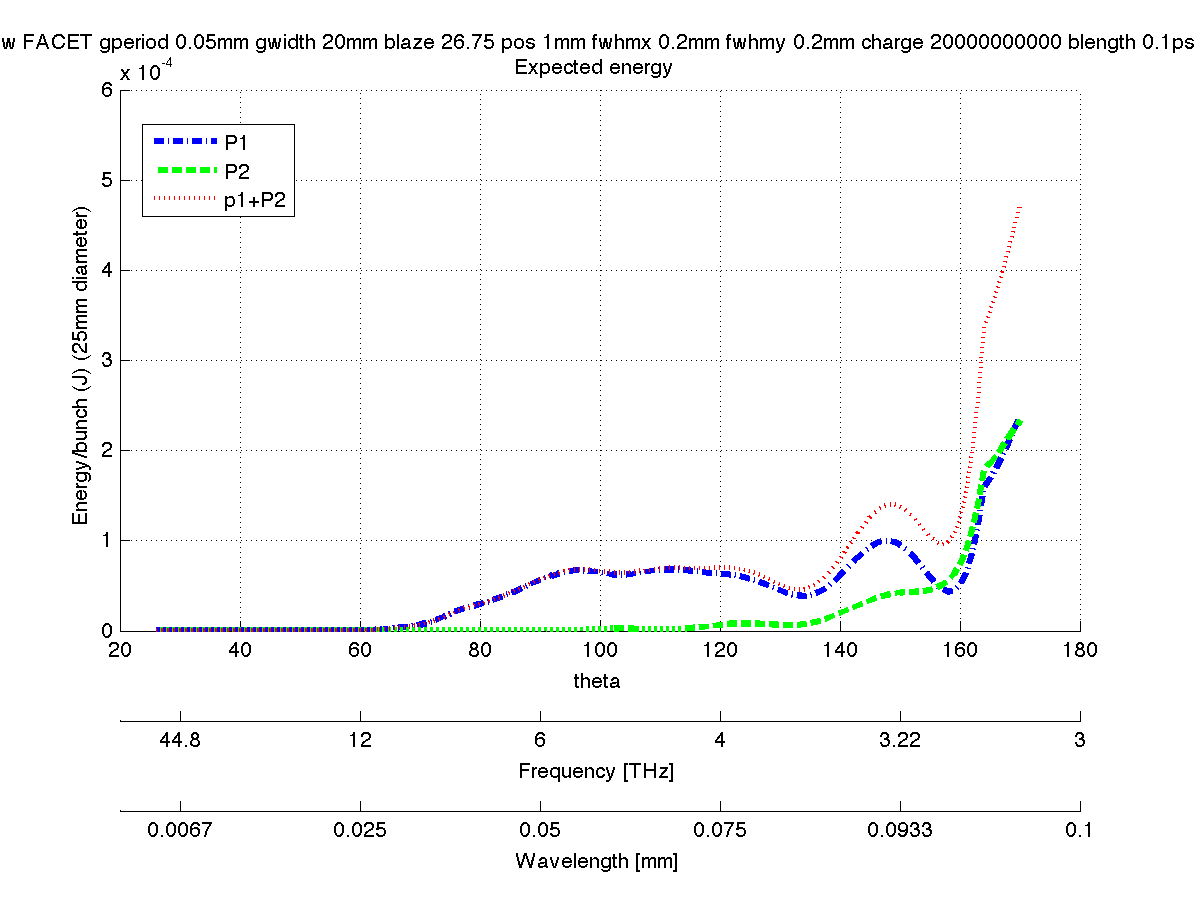This screenshot has width=1200, height=901.
Task: Click the theta axis tick label 60
Action: point(360,650)
